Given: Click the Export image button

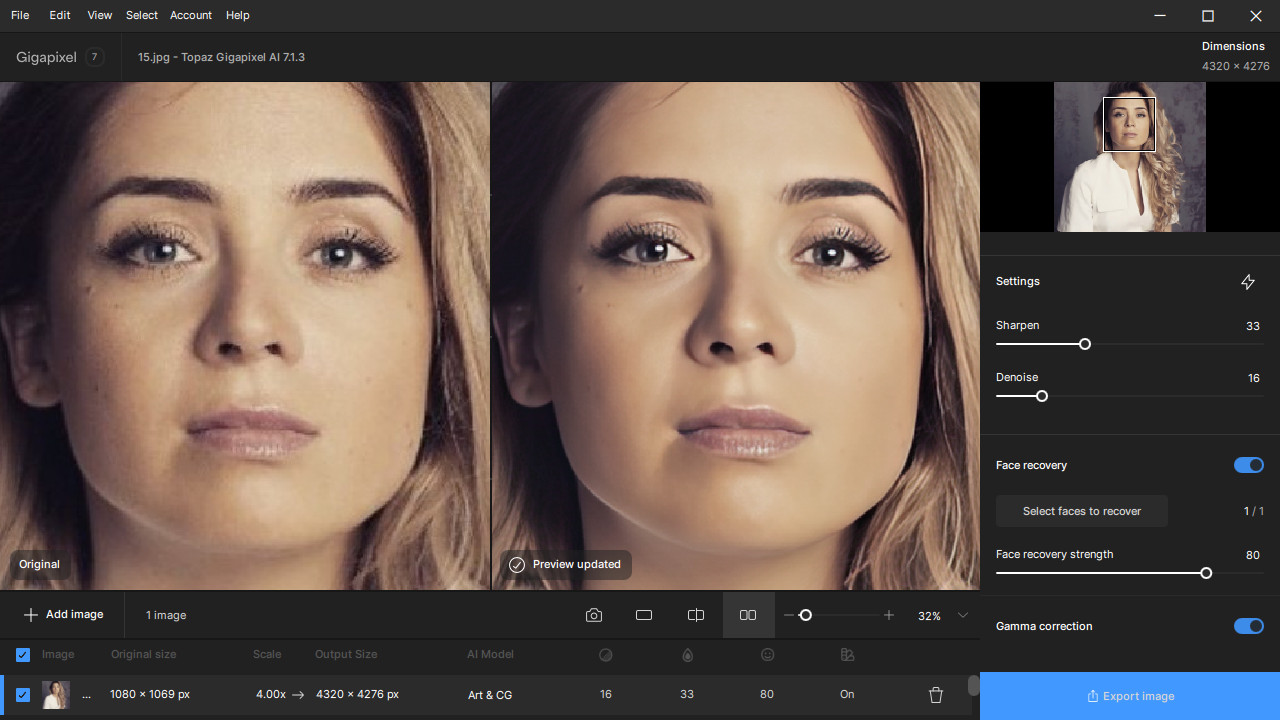Looking at the screenshot, I should tap(1130, 696).
